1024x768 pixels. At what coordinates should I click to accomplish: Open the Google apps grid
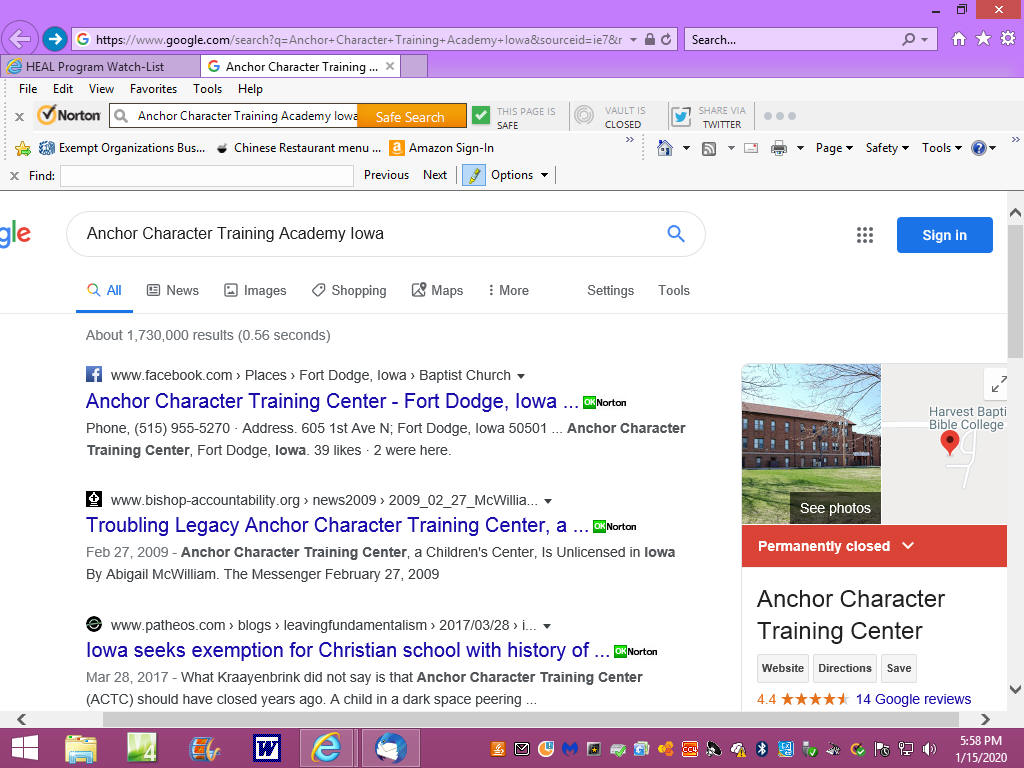pyautogui.click(x=865, y=235)
